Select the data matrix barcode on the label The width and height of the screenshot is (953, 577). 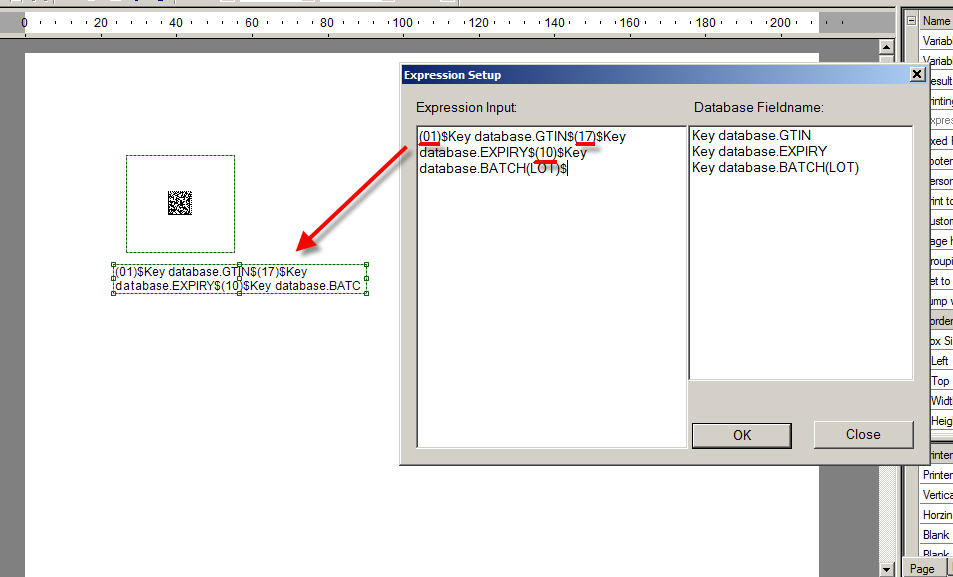click(180, 203)
